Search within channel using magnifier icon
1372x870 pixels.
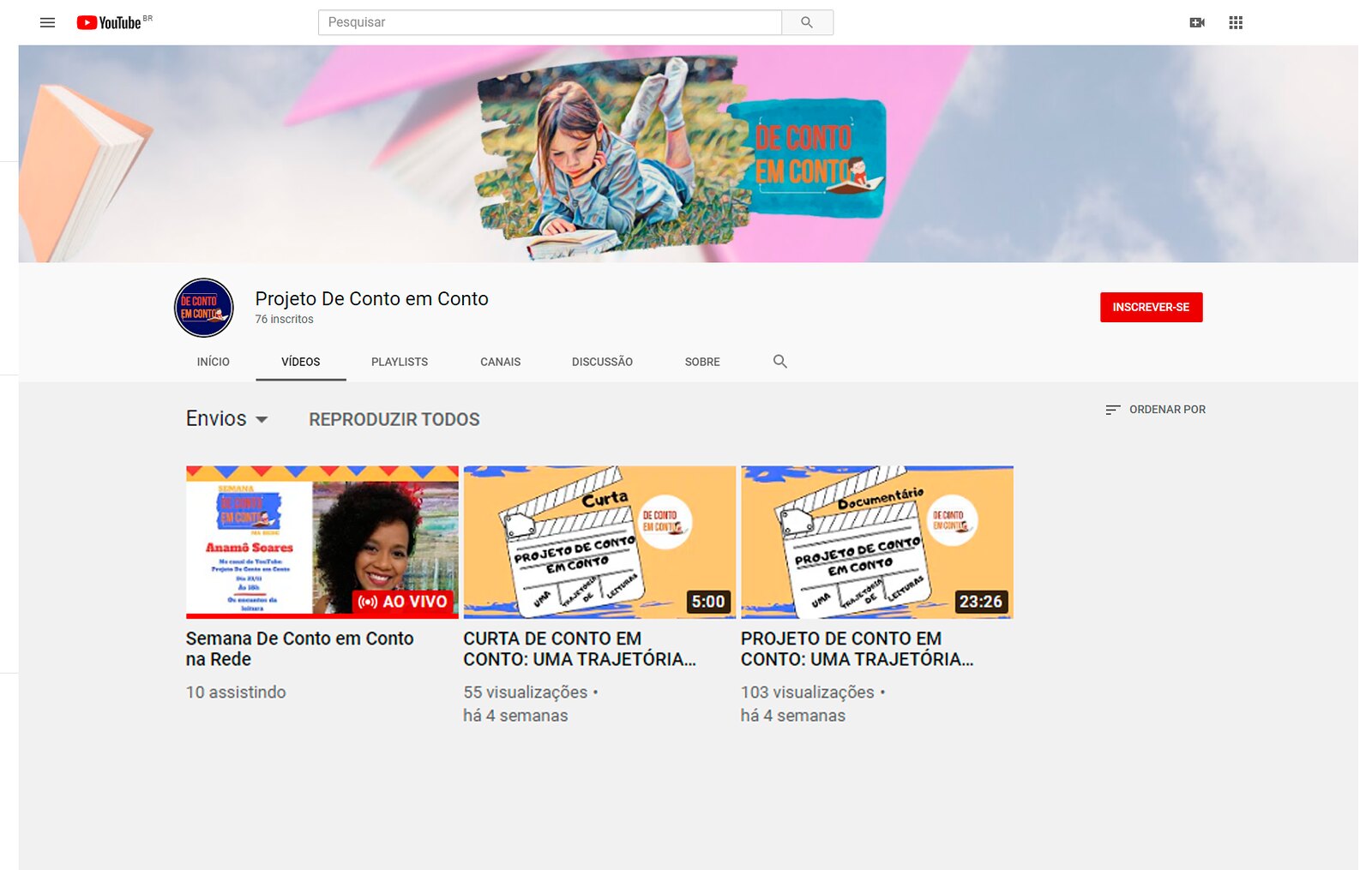pos(779,362)
